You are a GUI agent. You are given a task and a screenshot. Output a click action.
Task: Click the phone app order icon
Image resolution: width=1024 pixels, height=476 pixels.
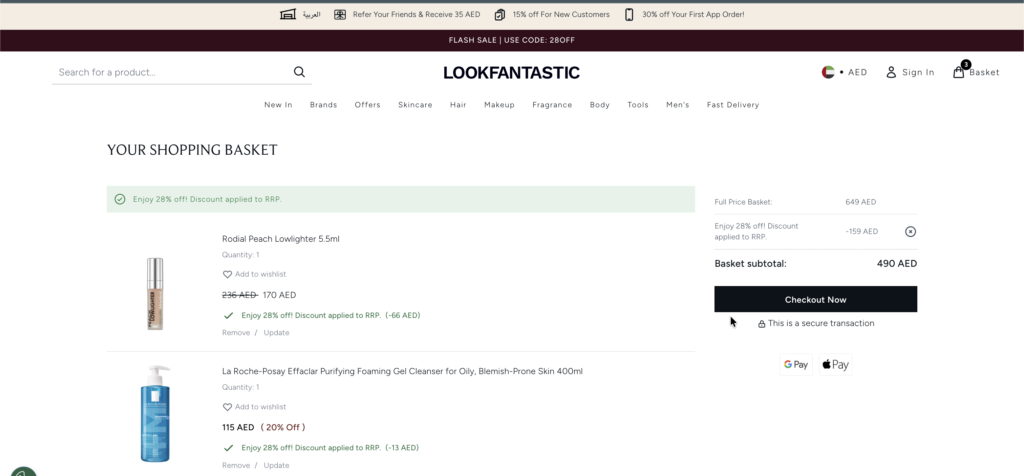[x=629, y=14]
